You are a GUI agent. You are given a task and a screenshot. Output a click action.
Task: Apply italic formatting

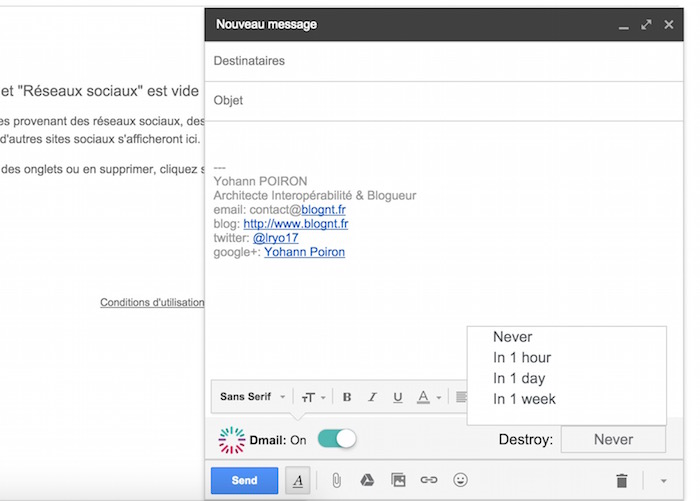(x=372, y=397)
